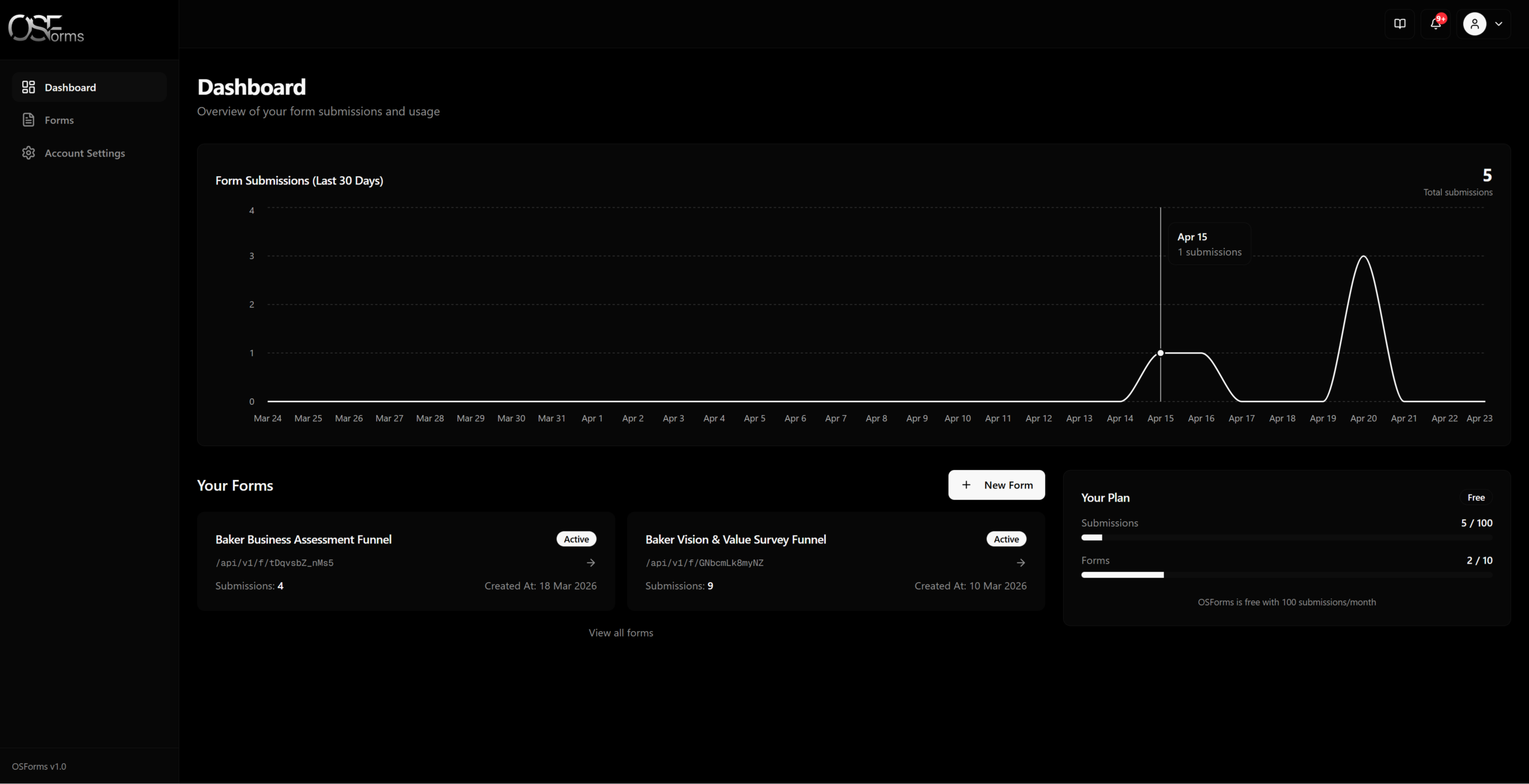Viewport: 1529px width, 784px height.
Task: Click the user avatar icon
Action: (1475, 24)
